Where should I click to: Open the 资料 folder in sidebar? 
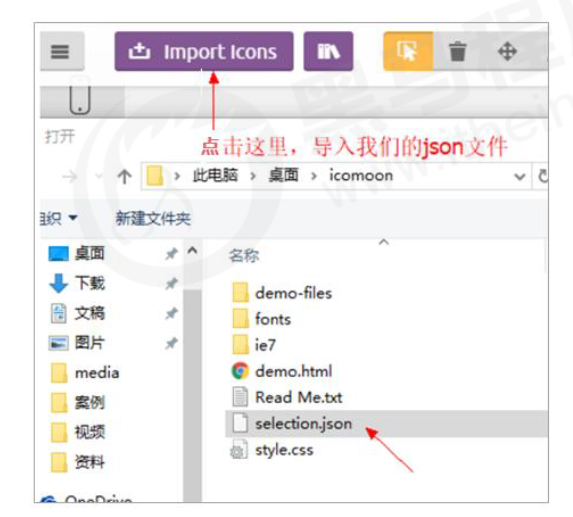[90, 462]
